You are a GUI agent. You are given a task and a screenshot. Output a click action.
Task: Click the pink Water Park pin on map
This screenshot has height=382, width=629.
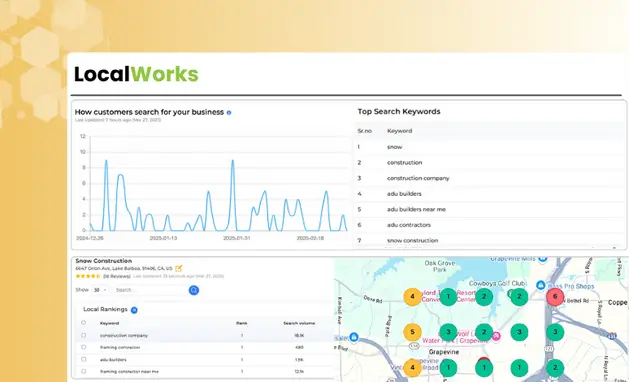click(496, 336)
